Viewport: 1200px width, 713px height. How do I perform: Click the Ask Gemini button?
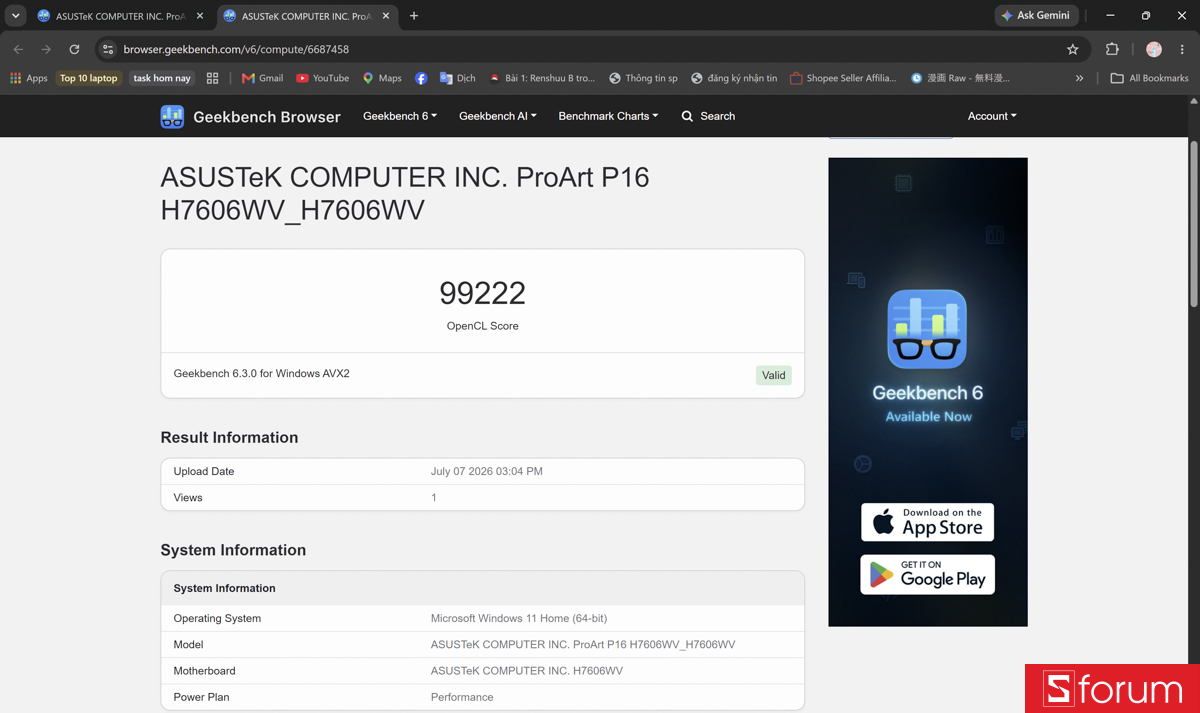1036,16
